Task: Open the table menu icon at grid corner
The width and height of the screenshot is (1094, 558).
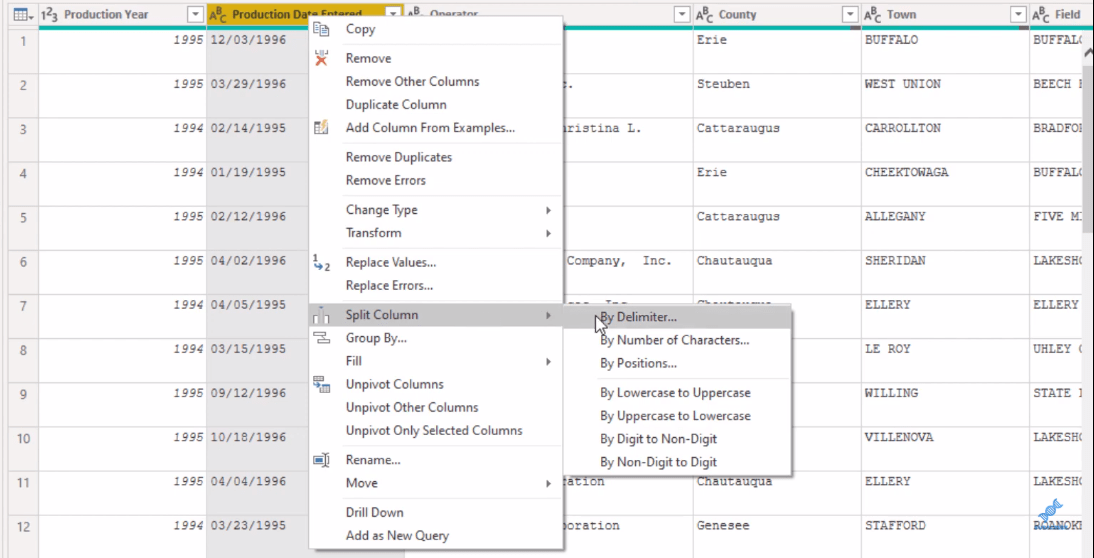Action: point(21,15)
